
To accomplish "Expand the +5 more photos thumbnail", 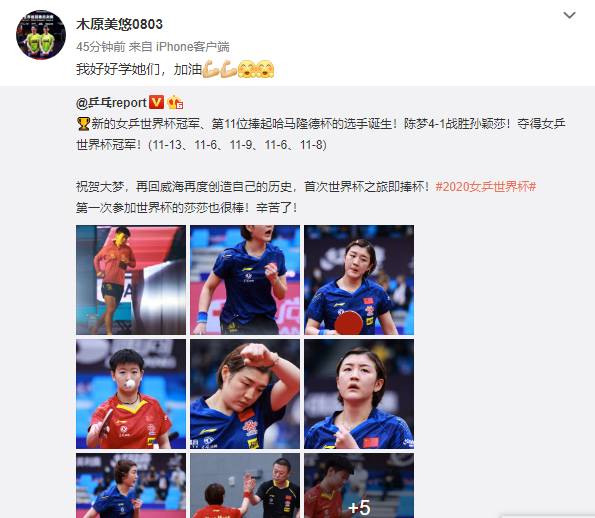I will tap(359, 485).
